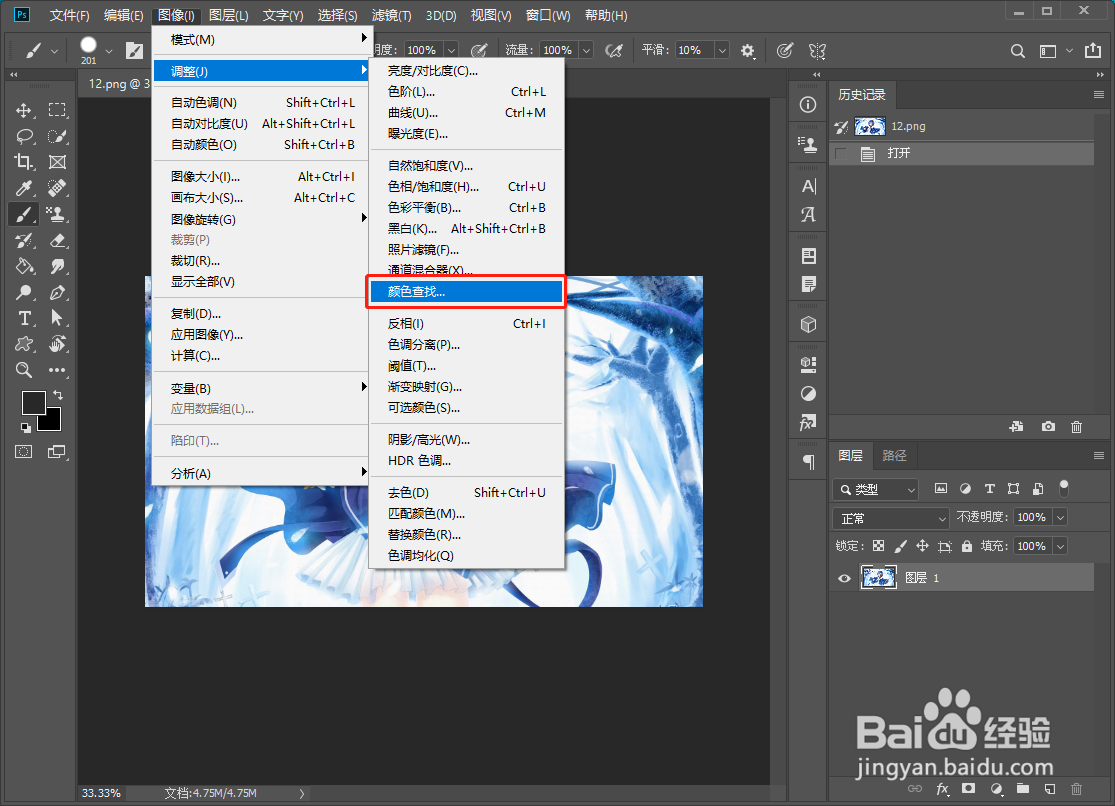The height and width of the screenshot is (806, 1115).
Task: Add layer style fx icon
Action: 943,788
